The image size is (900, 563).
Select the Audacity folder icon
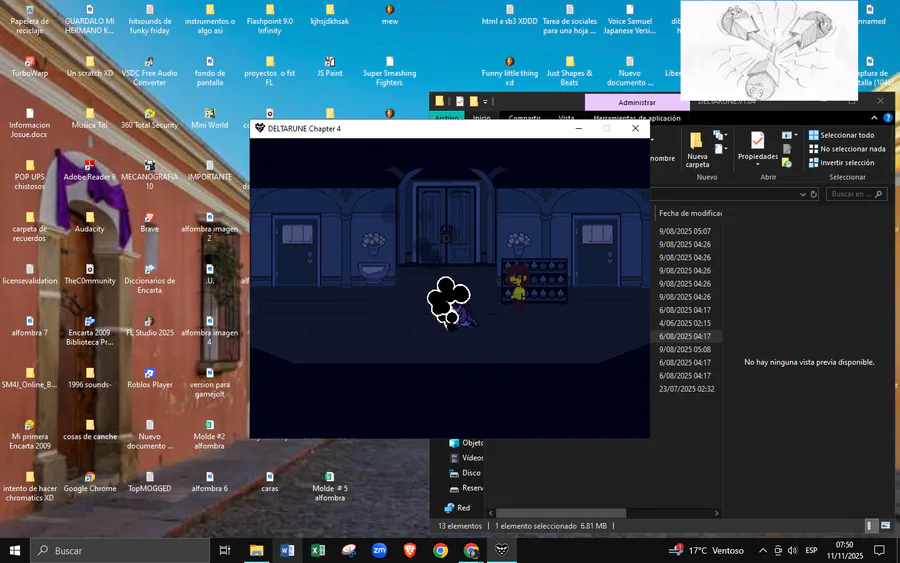pos(90,223)
